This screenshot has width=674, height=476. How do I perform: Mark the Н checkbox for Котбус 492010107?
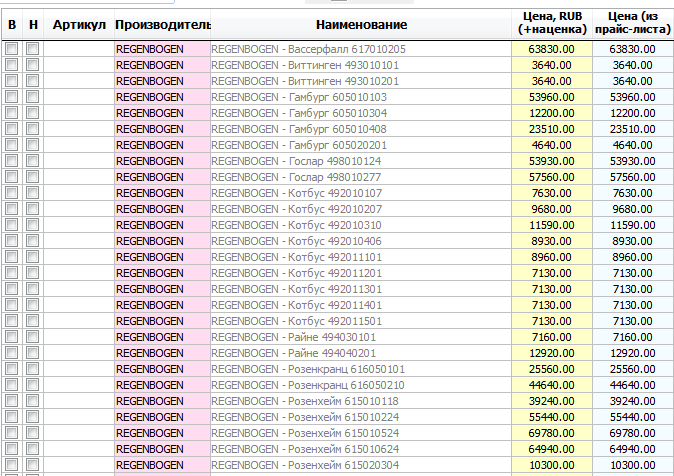(32, 193)
